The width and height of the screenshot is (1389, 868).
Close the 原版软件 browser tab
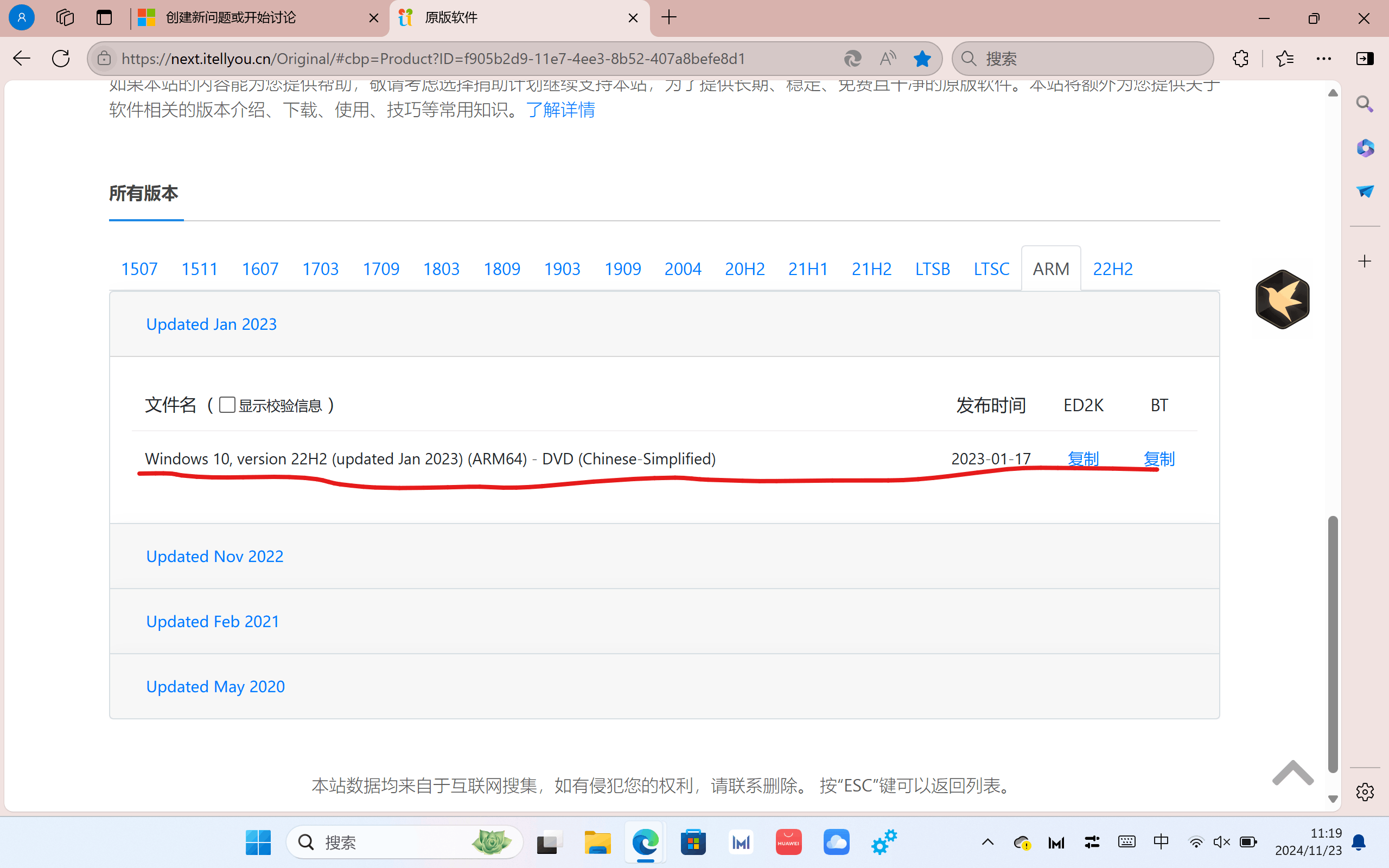click(633, 18)
